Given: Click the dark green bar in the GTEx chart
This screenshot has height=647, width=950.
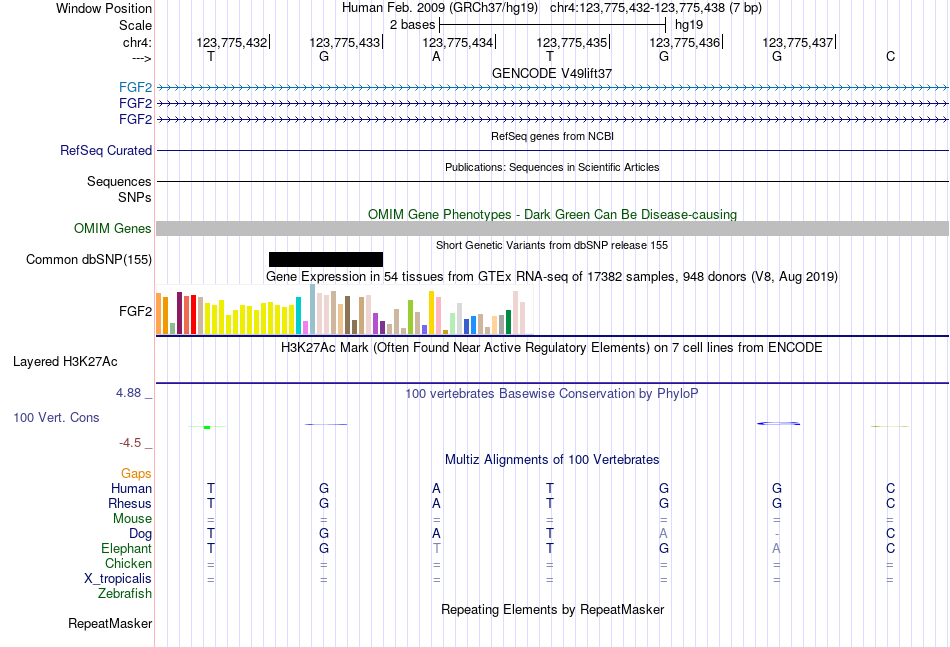Looking at the screenshot, I should tap(508, 322).
